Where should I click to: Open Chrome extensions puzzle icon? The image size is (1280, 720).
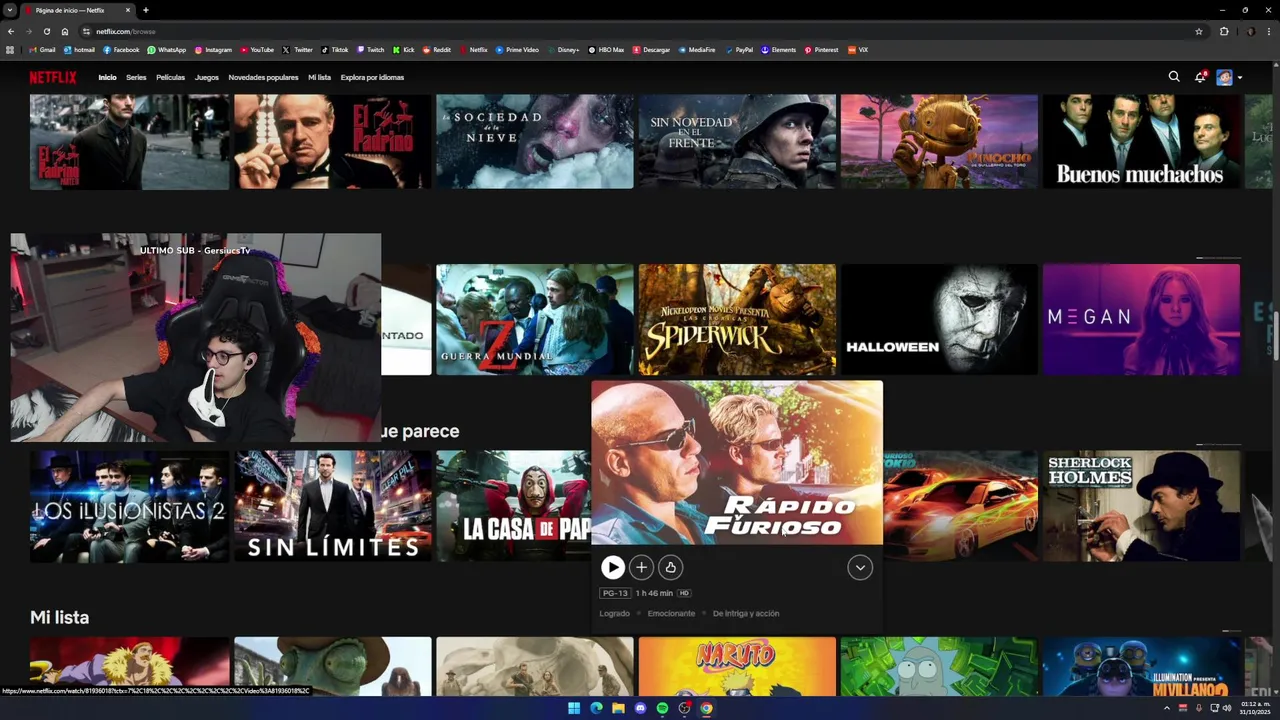pyautogui.click(x=1224, y=31)
